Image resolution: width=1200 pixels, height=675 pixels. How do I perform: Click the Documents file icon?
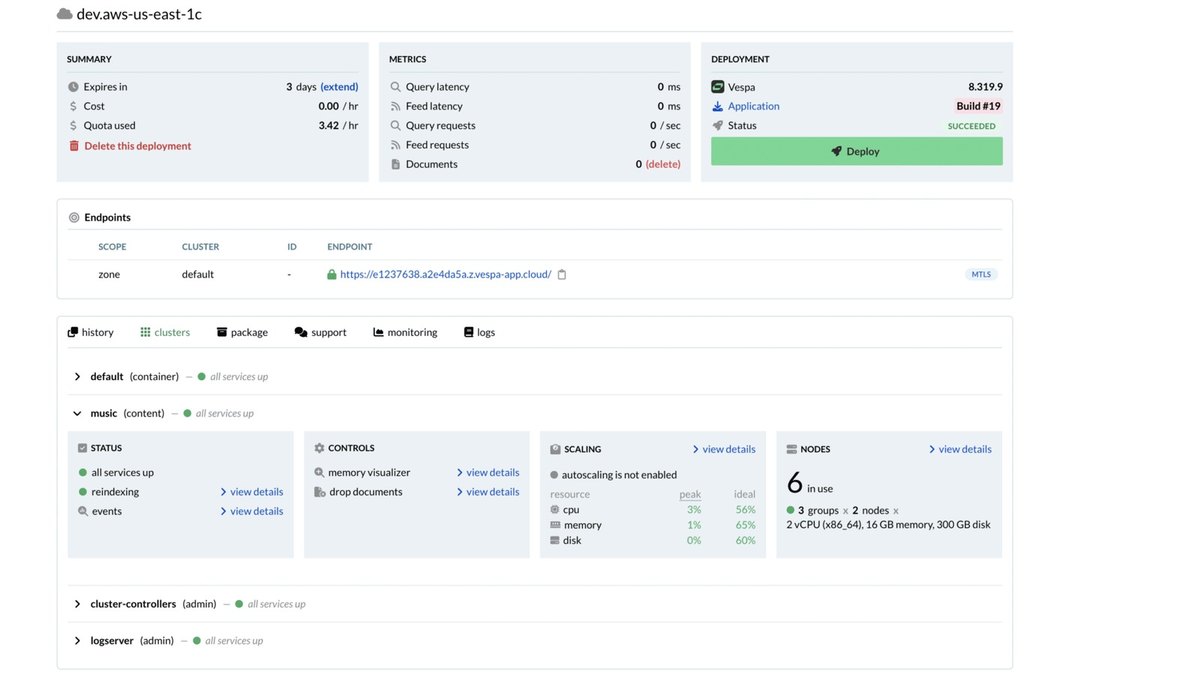[x=395, y=164]
